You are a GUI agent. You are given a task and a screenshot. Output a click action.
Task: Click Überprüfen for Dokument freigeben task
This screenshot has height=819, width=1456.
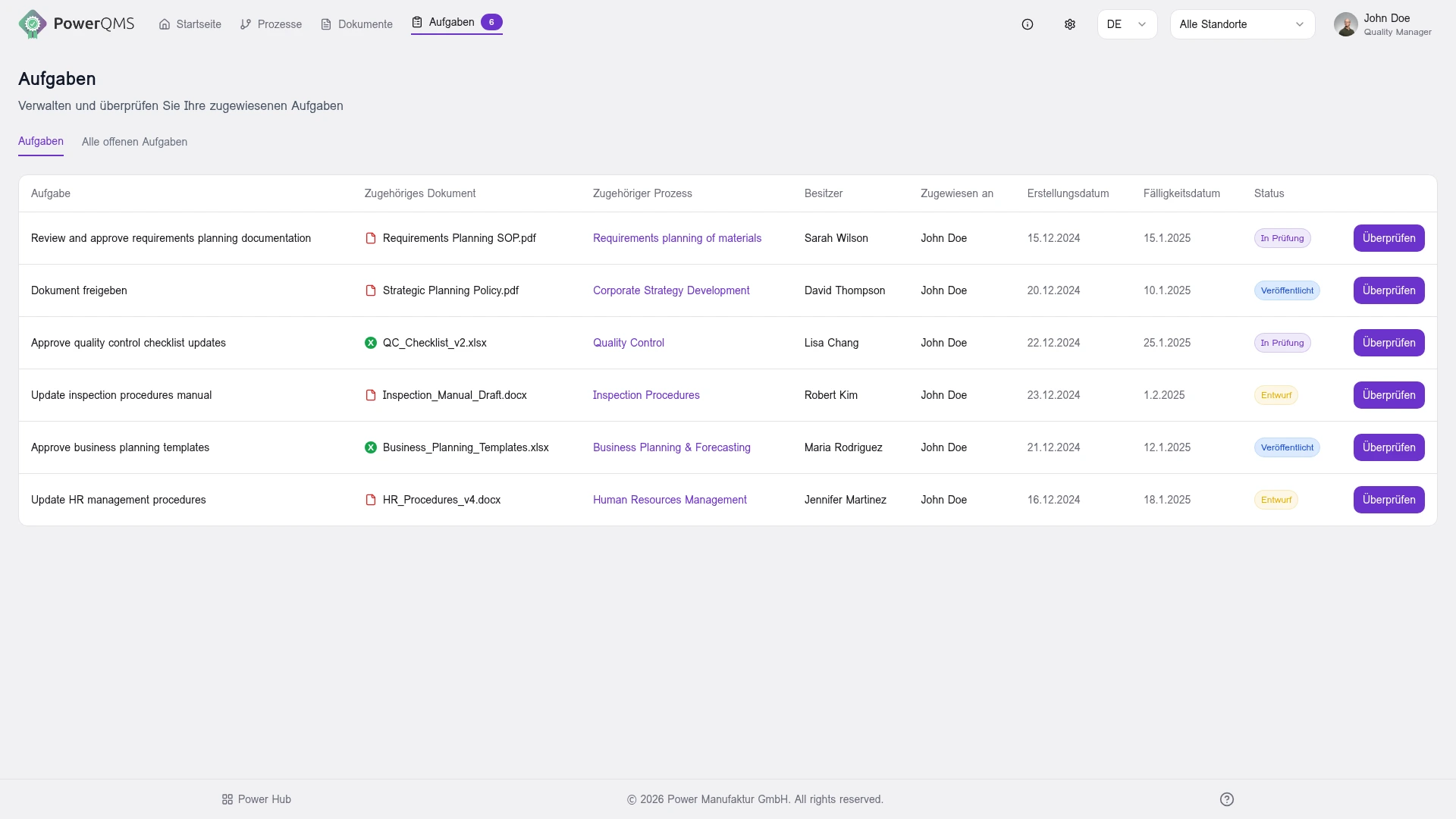[x=1389, y=290]
